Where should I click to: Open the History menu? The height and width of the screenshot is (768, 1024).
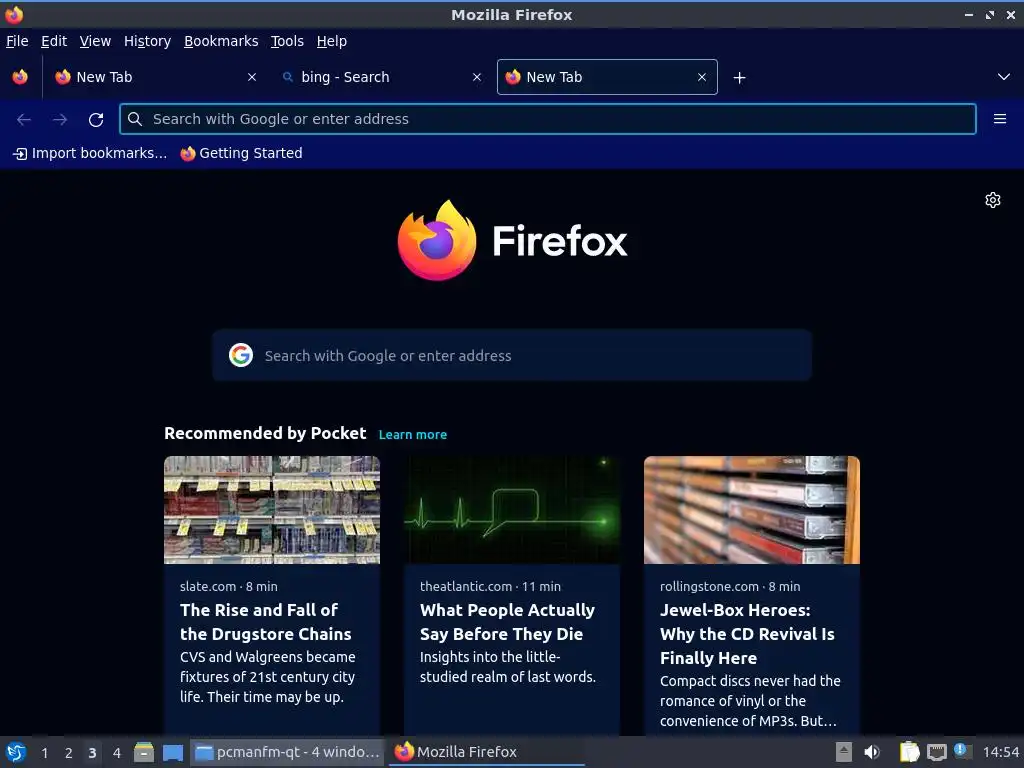148,41
